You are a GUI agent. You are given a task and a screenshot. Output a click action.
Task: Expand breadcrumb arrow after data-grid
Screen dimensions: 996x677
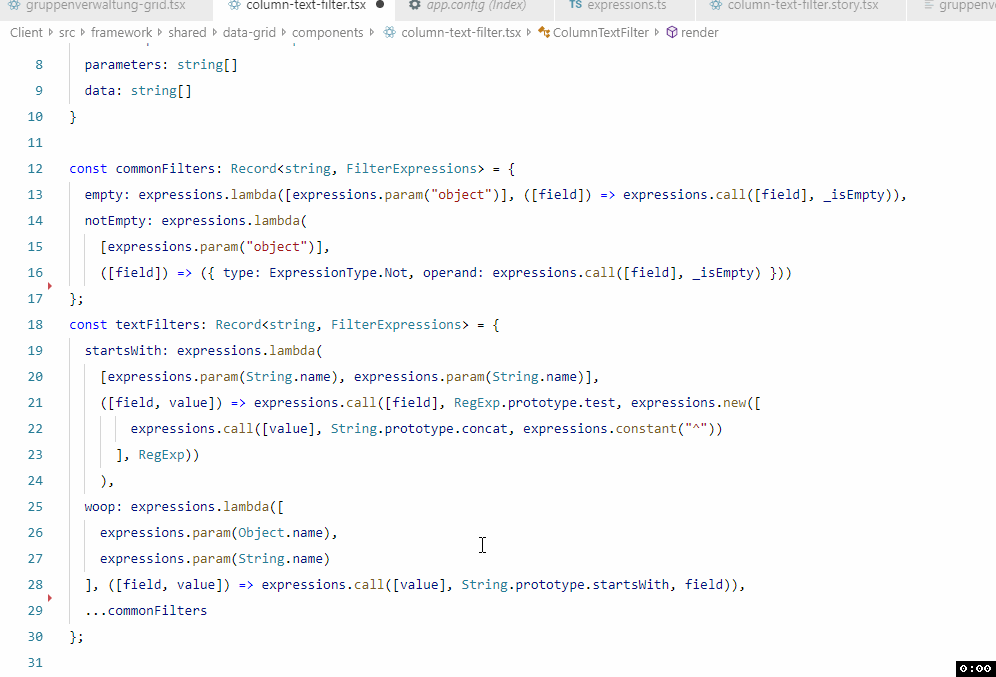coord(283,32)
